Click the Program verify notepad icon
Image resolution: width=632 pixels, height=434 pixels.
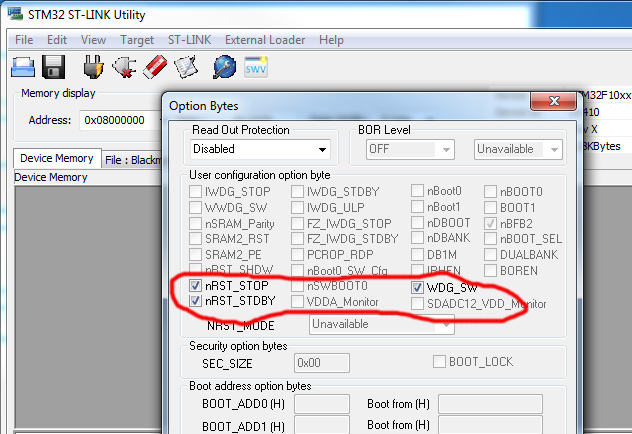click(186, 67)
